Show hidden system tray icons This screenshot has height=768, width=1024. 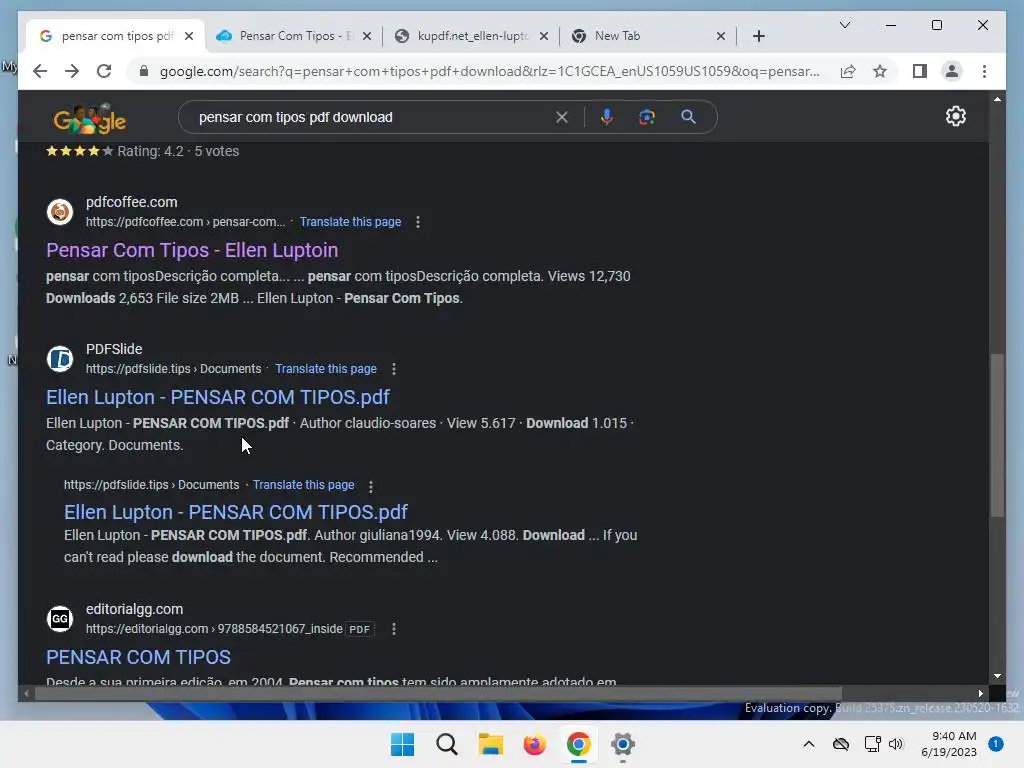pyautogui.click(x=808, y=744)
